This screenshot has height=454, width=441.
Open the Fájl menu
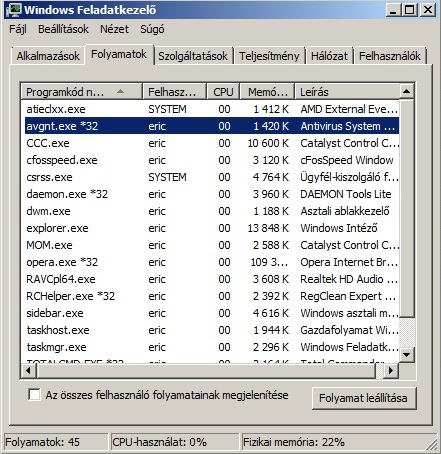[18, 29]
